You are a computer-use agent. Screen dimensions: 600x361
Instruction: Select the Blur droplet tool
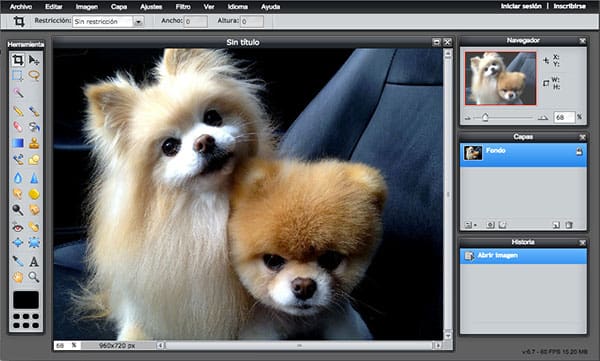point(18,178)
